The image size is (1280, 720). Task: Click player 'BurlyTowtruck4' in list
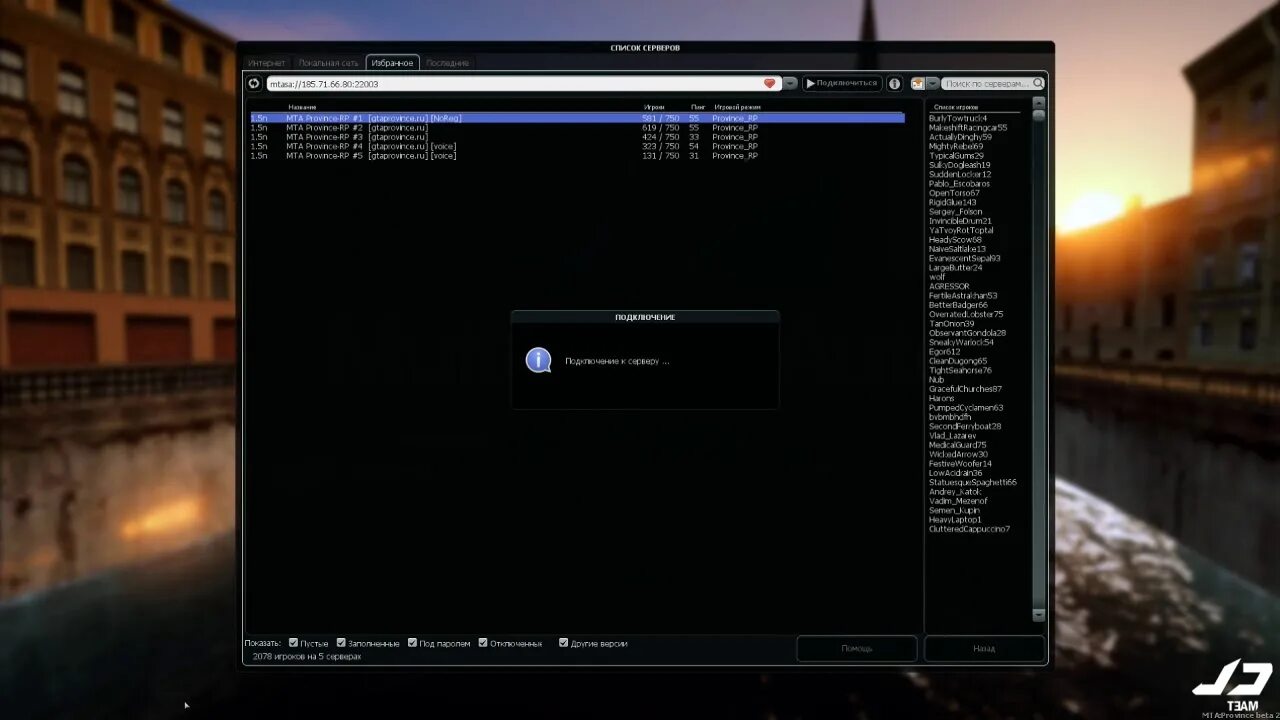957,118
